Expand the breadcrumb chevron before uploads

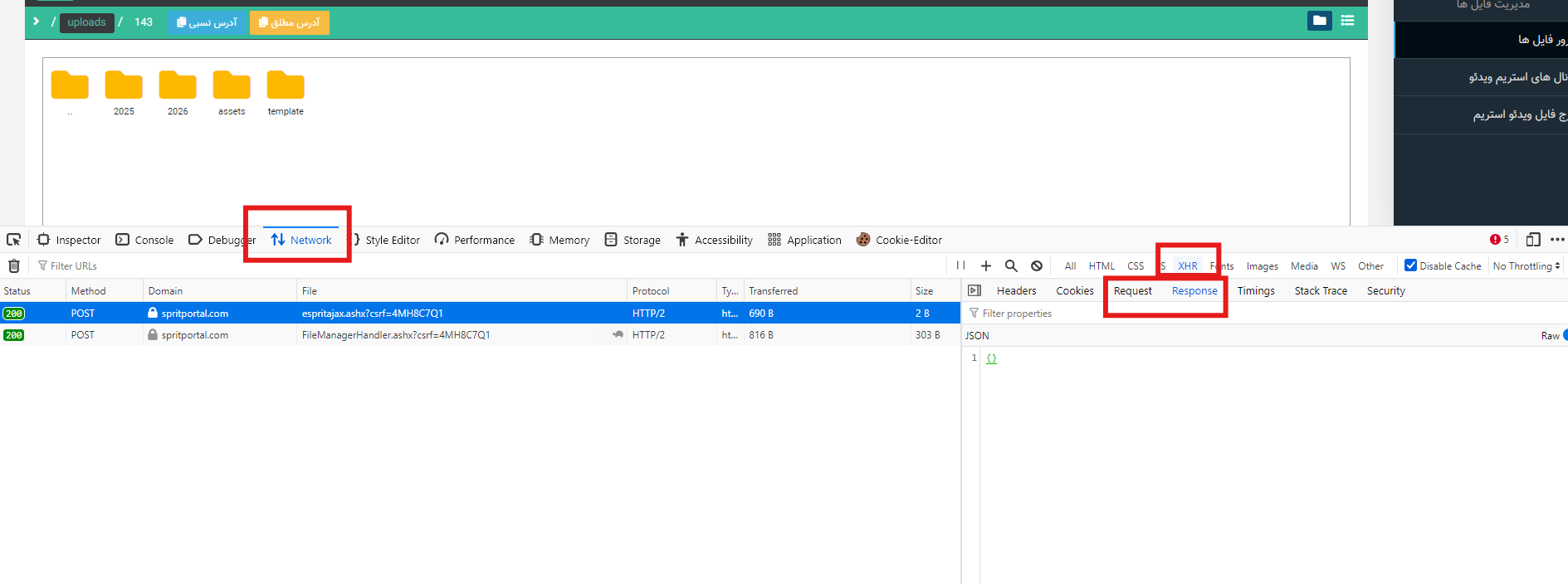[37, 22]
